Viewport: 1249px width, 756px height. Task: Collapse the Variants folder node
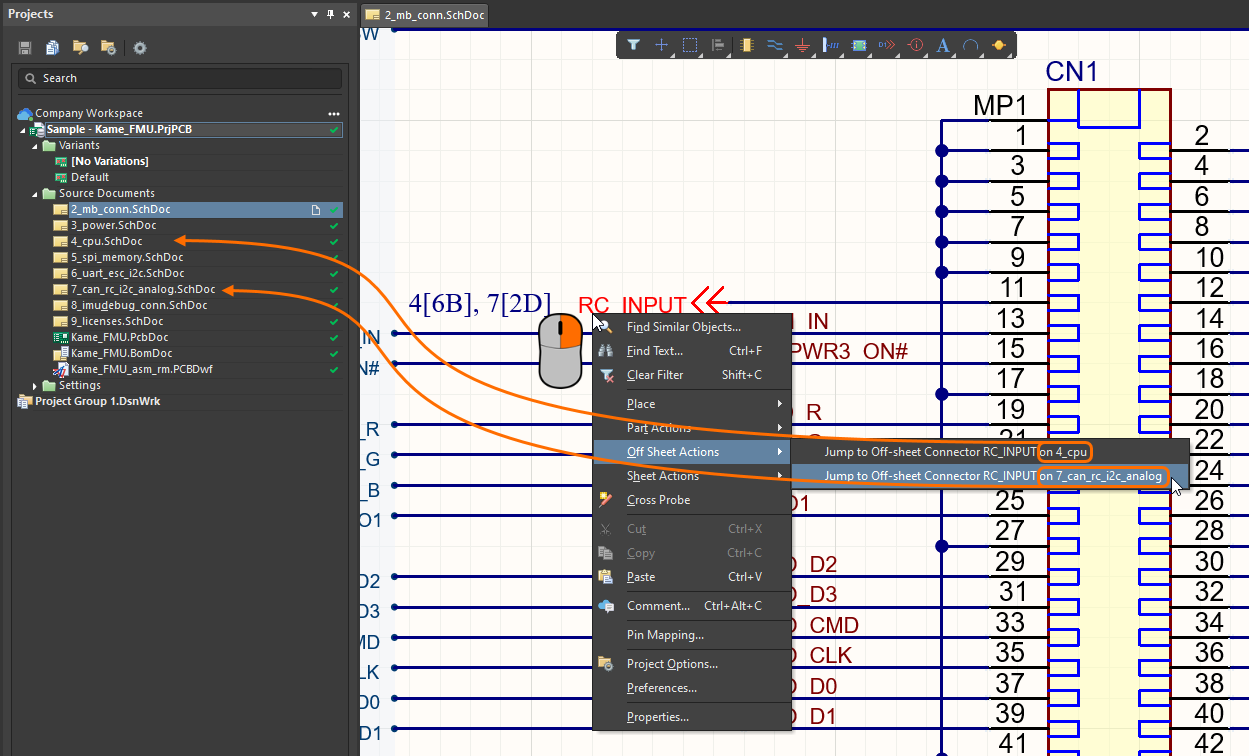pyautogui.click(x=36, y=146)
